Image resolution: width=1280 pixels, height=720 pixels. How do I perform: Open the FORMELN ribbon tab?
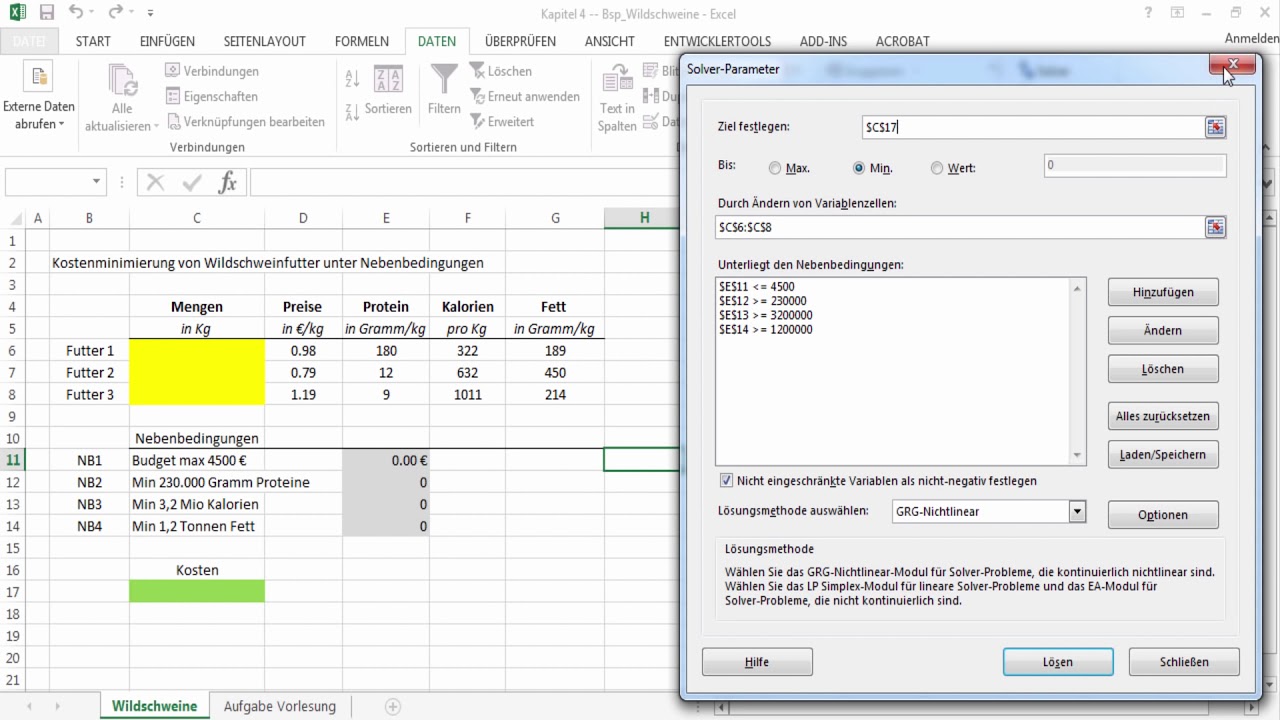[362, 41]
